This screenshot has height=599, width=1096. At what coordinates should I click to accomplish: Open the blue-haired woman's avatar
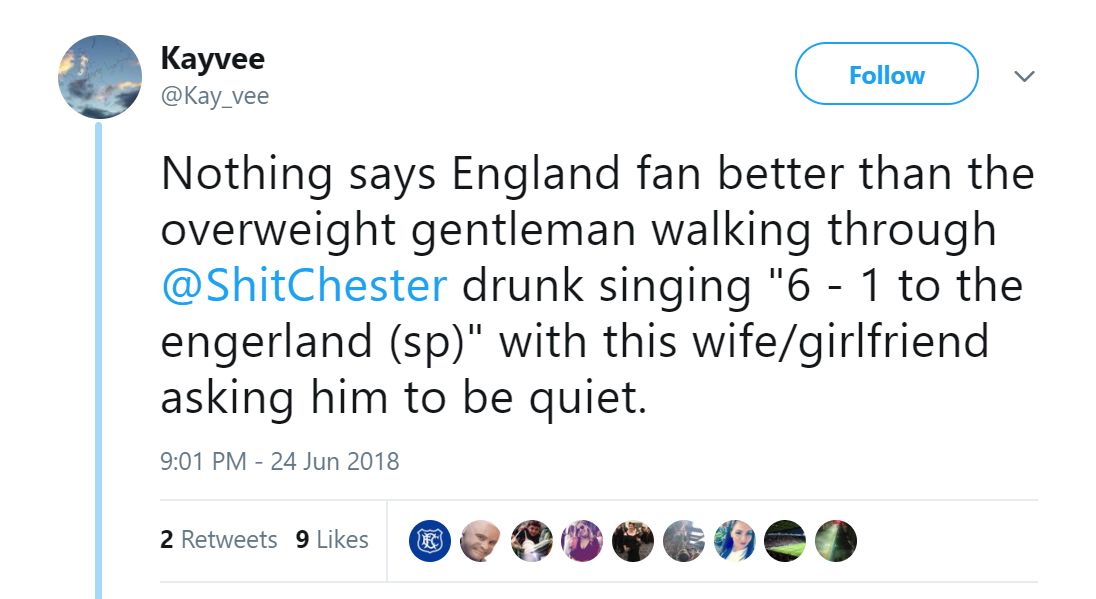[735, 540]
